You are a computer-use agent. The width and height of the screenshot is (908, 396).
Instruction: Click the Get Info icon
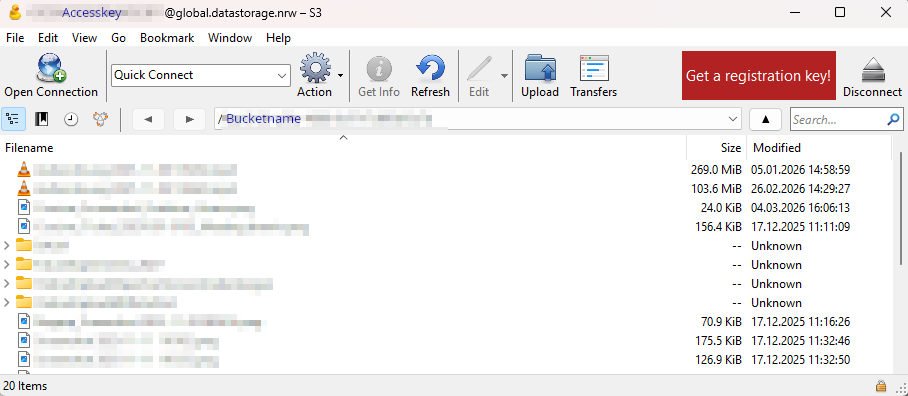tap(379, 69)
